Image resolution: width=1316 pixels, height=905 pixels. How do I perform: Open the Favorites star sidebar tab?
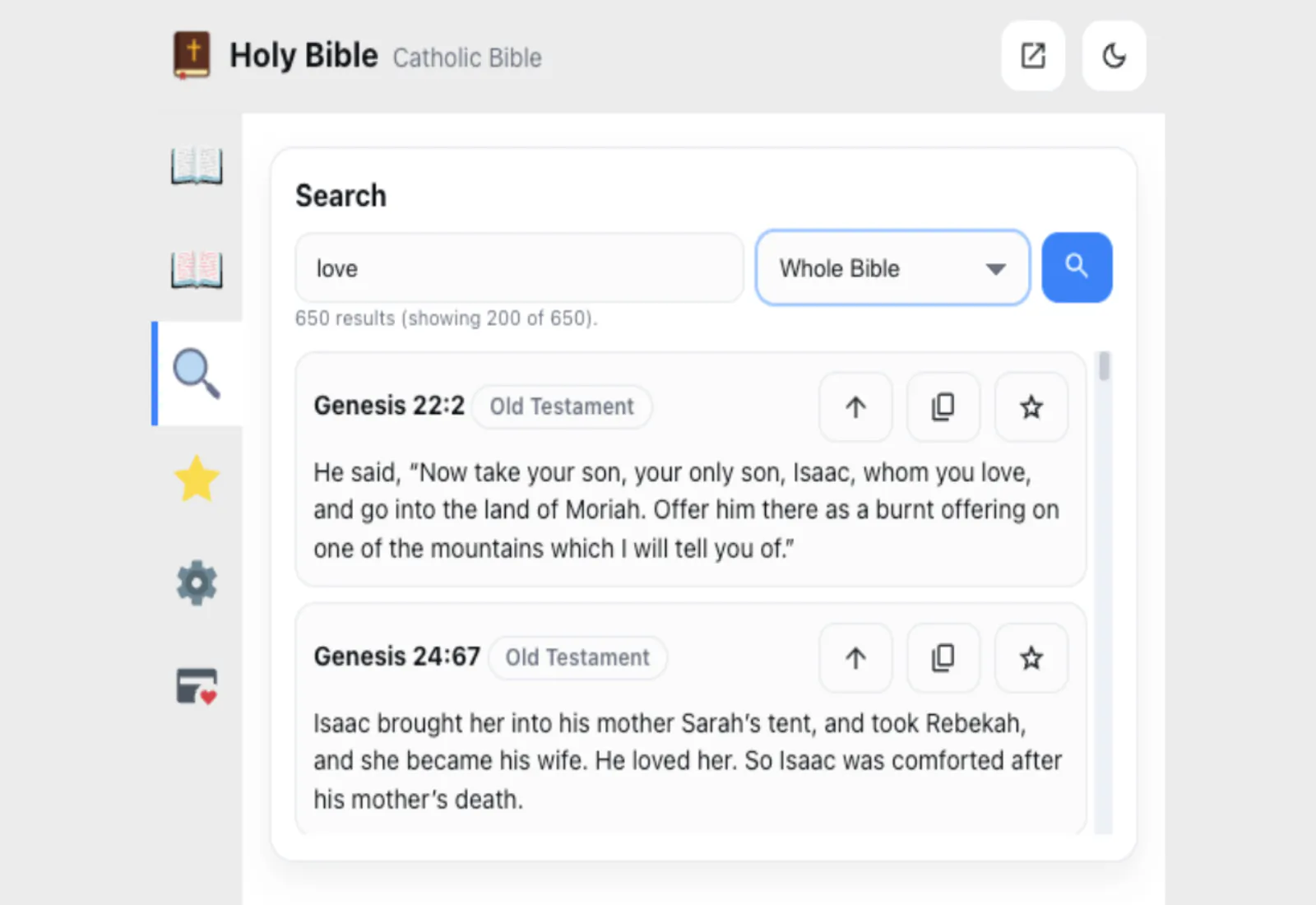click(x=197, y=479)
